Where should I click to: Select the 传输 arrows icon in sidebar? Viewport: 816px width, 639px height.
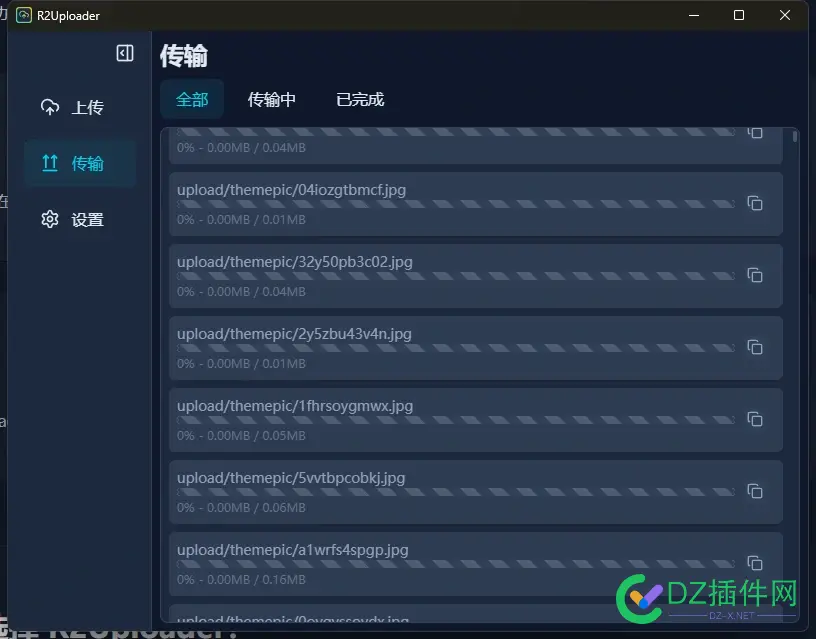[50, 163]
